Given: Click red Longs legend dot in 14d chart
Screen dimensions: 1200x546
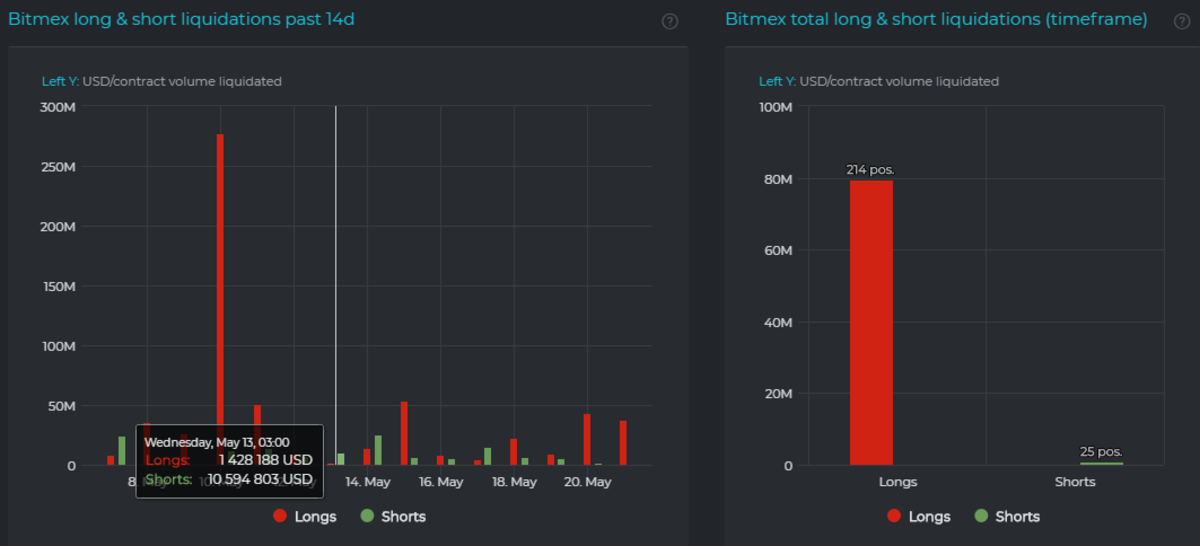Looking at the screenshot, I should (x=280, y=516).
